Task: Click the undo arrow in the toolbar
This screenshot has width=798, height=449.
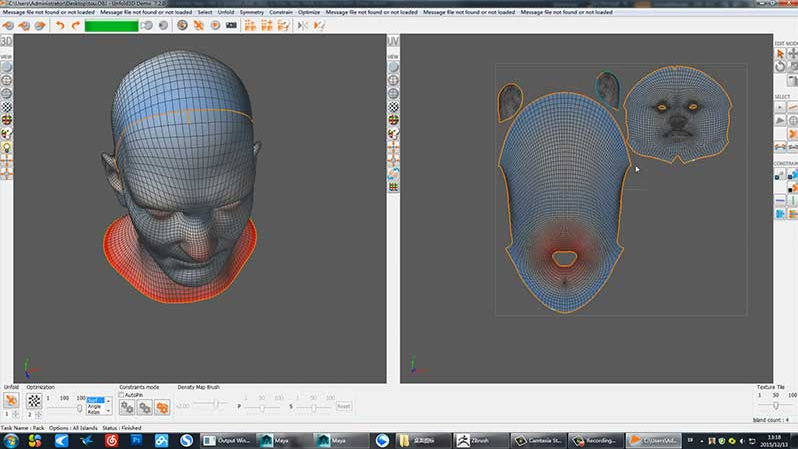Action: click(60, 25)
